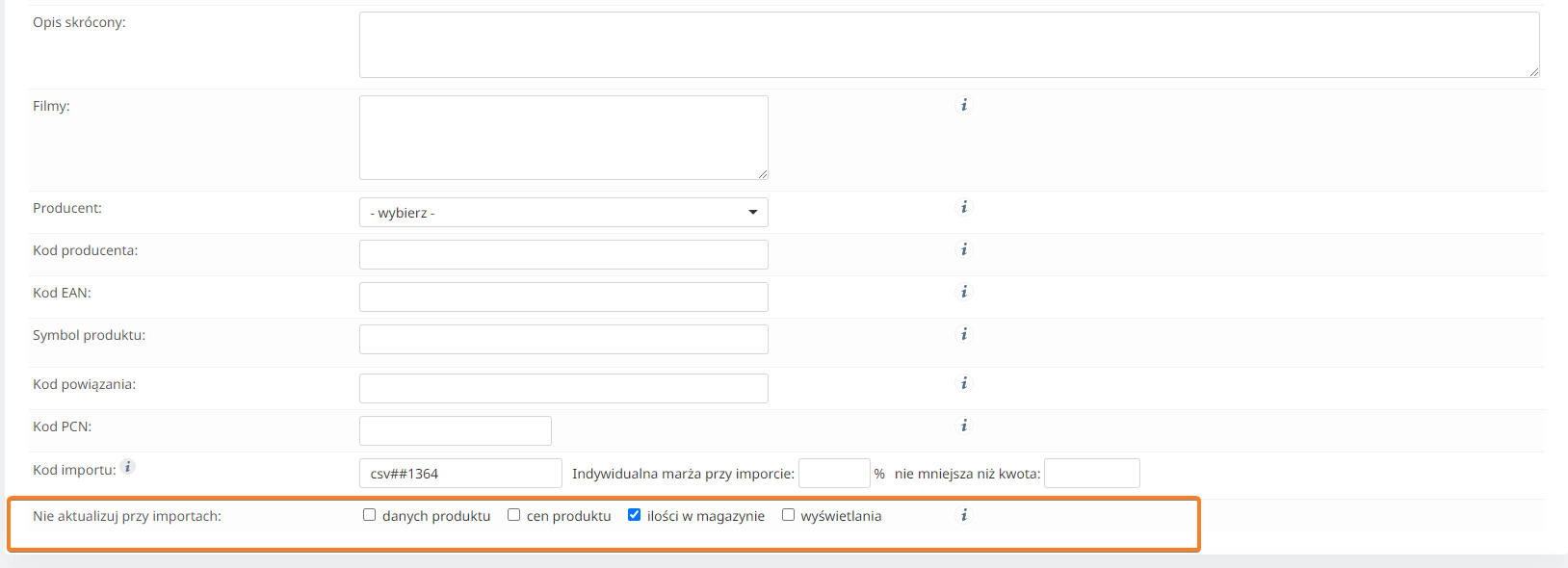1568x568 pixels.
Task: Uncheck ilości w magazynie checkbox
Action: [634, 515]
